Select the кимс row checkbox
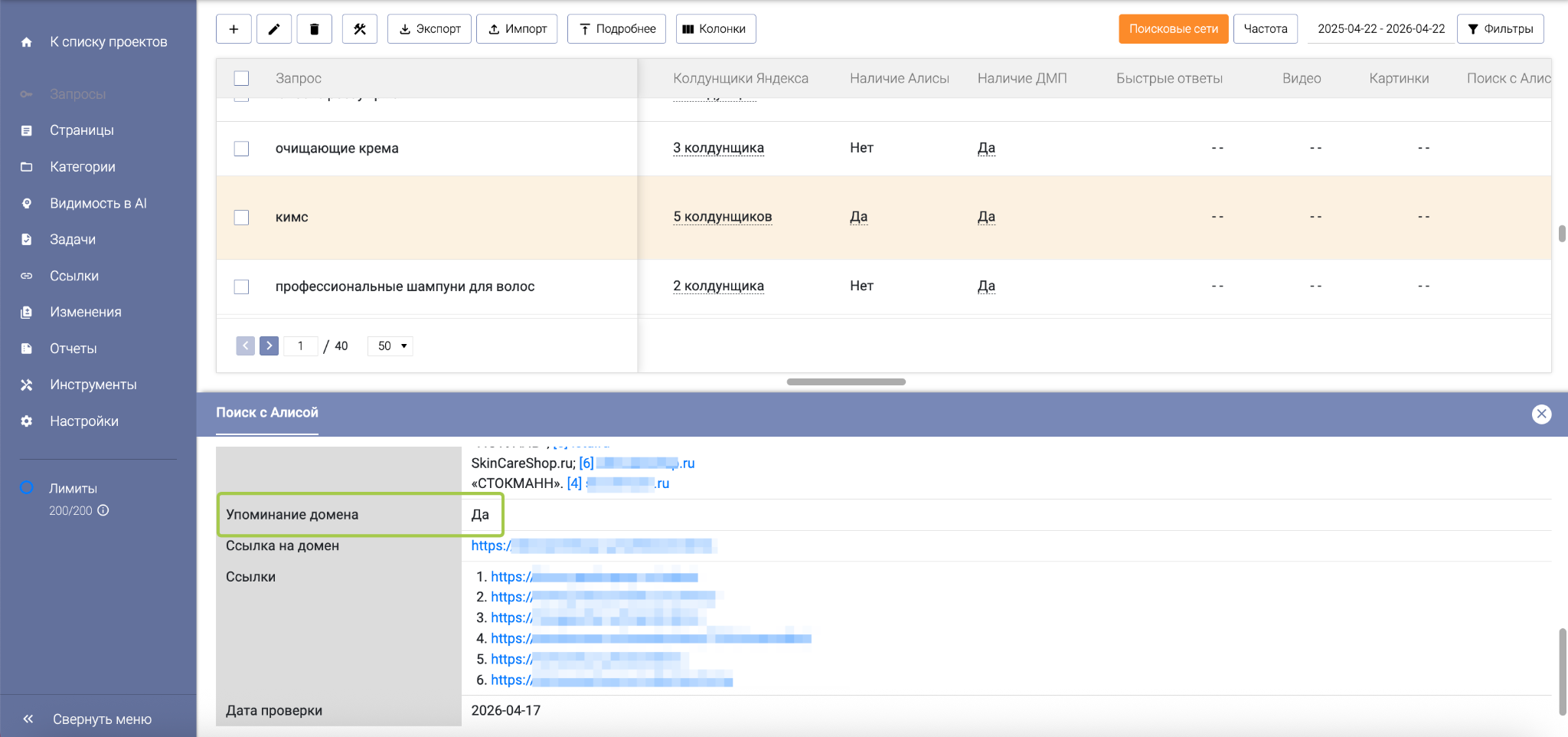Screen dimensions: 1568x737 coord(241,218)
